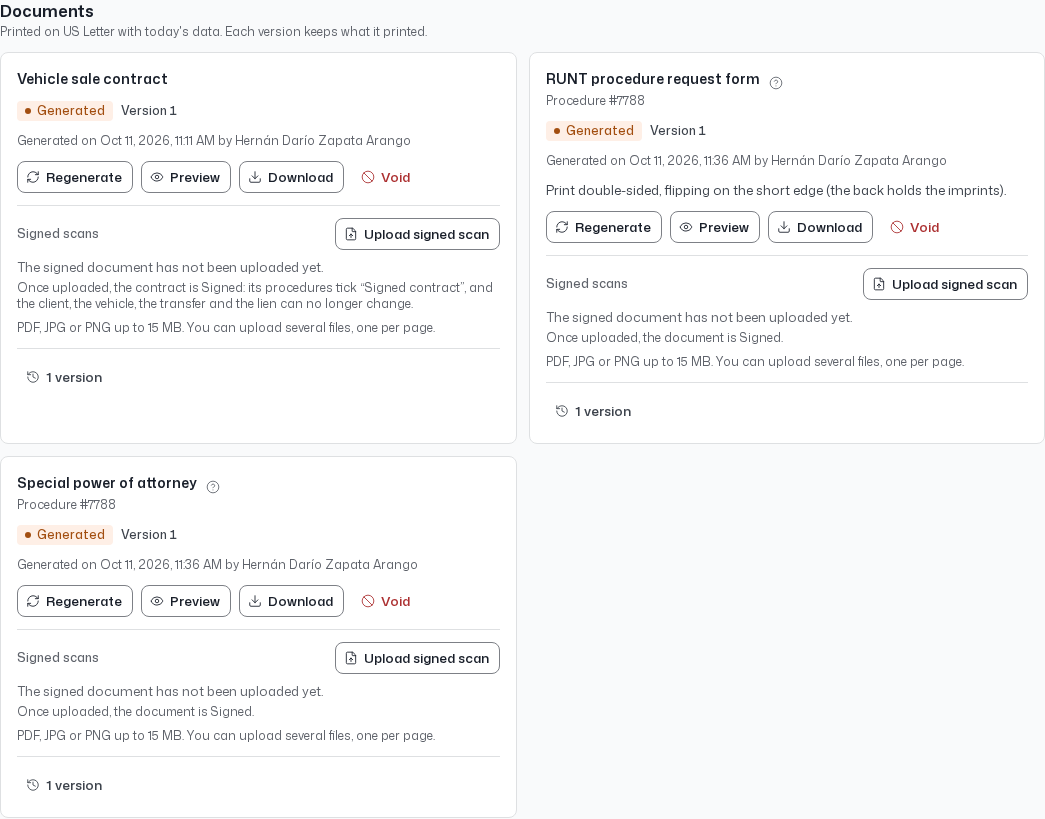Click the Vehicle sale contract title
The image size is (1045, 819).
92,79
